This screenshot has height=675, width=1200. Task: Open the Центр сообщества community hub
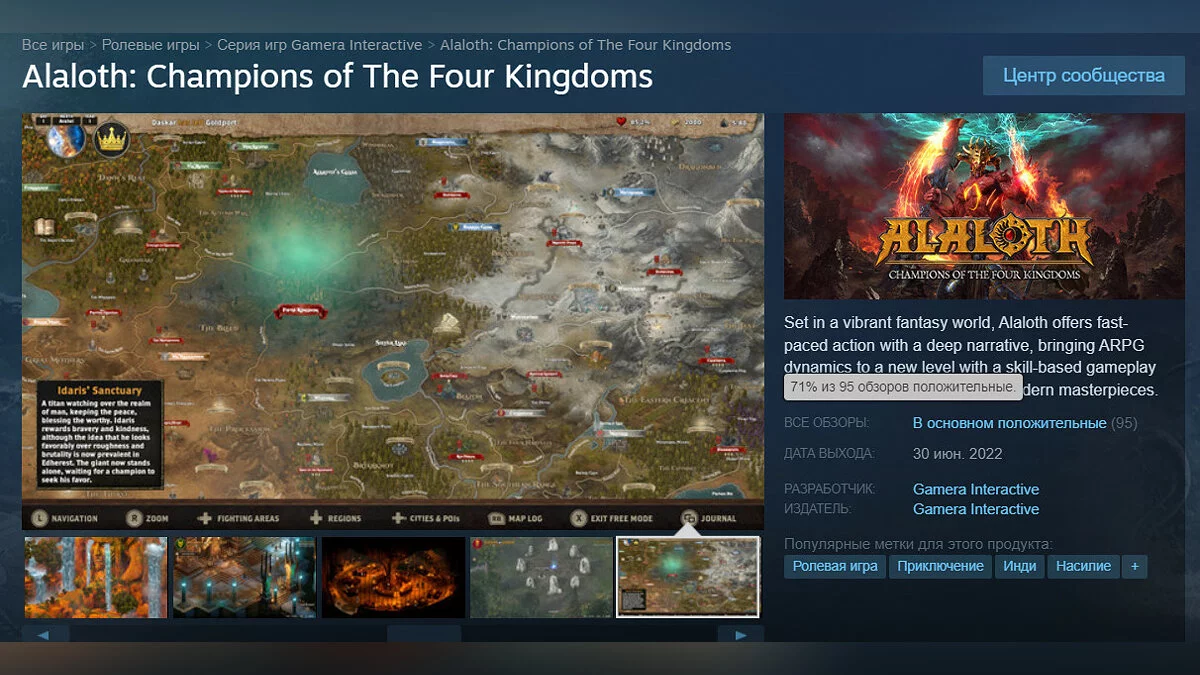[x=1084, y=75]
